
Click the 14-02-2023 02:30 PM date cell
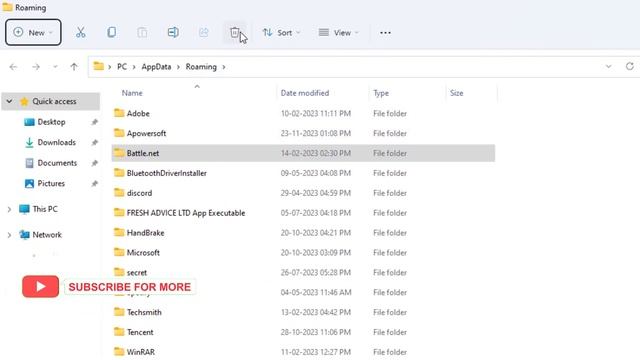[x=316, y=153]
